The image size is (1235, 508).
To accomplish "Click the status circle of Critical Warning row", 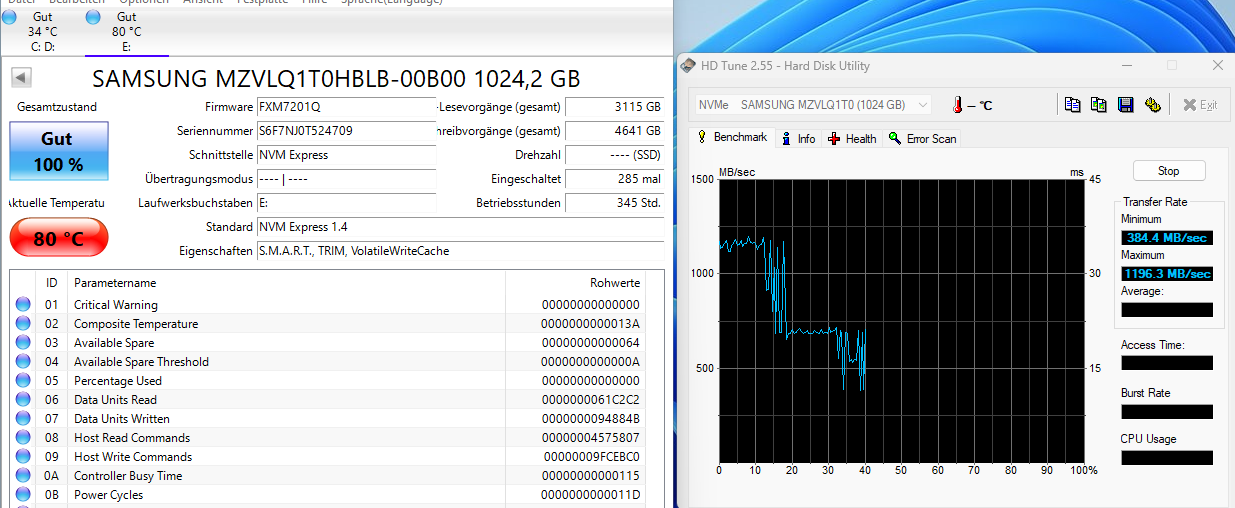I will (23, 305).
